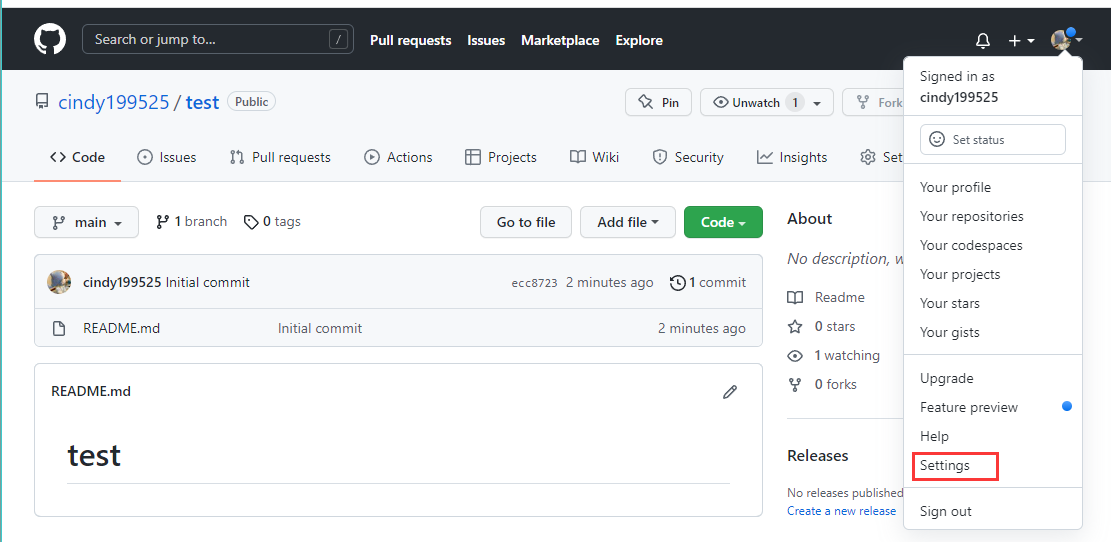View history via 1 commit link
Screen dimensions: 1111x542
(707, 283)
